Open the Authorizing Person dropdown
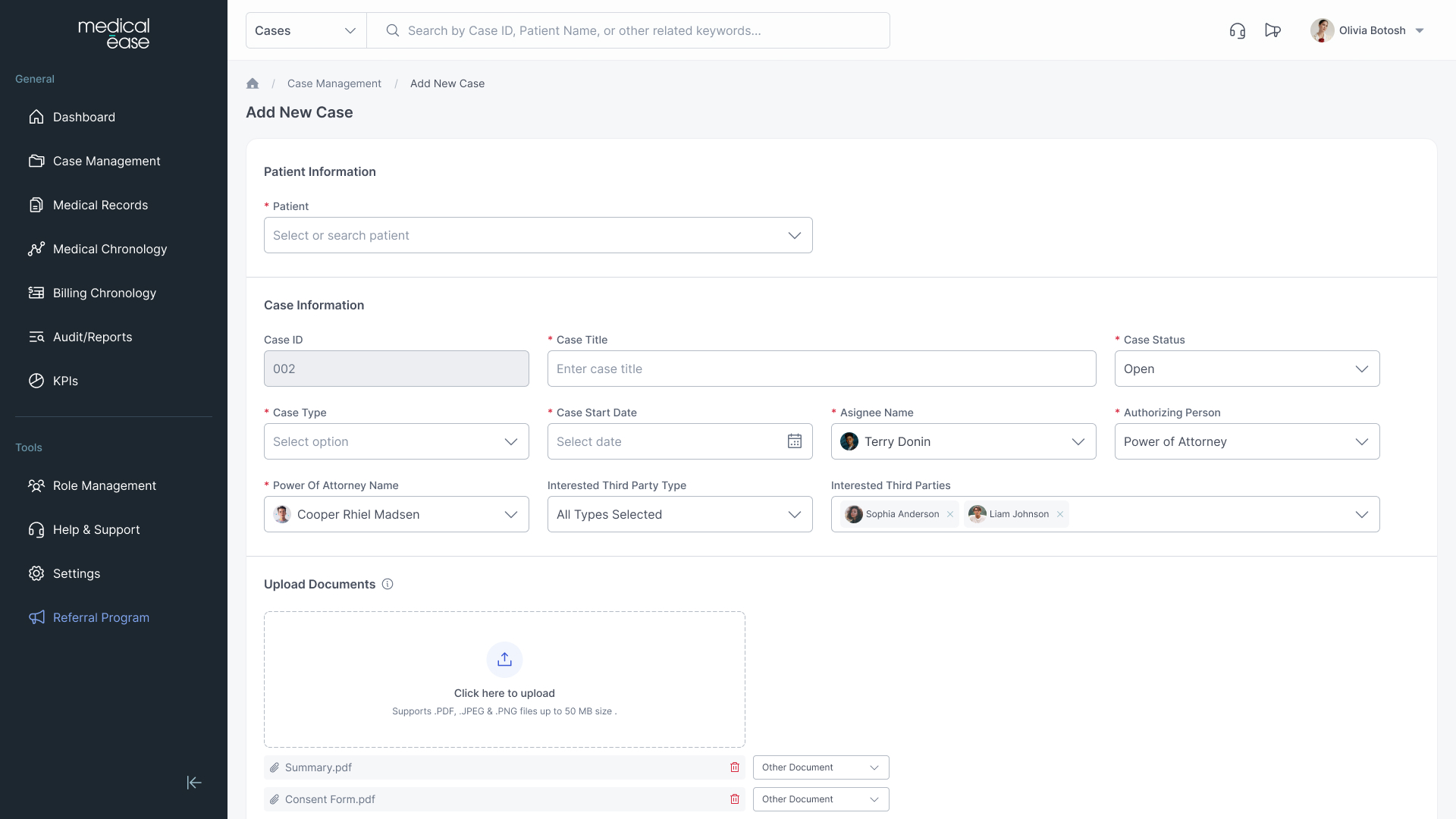This screenshot has height=819, width=1456. tap(1247, 441)
